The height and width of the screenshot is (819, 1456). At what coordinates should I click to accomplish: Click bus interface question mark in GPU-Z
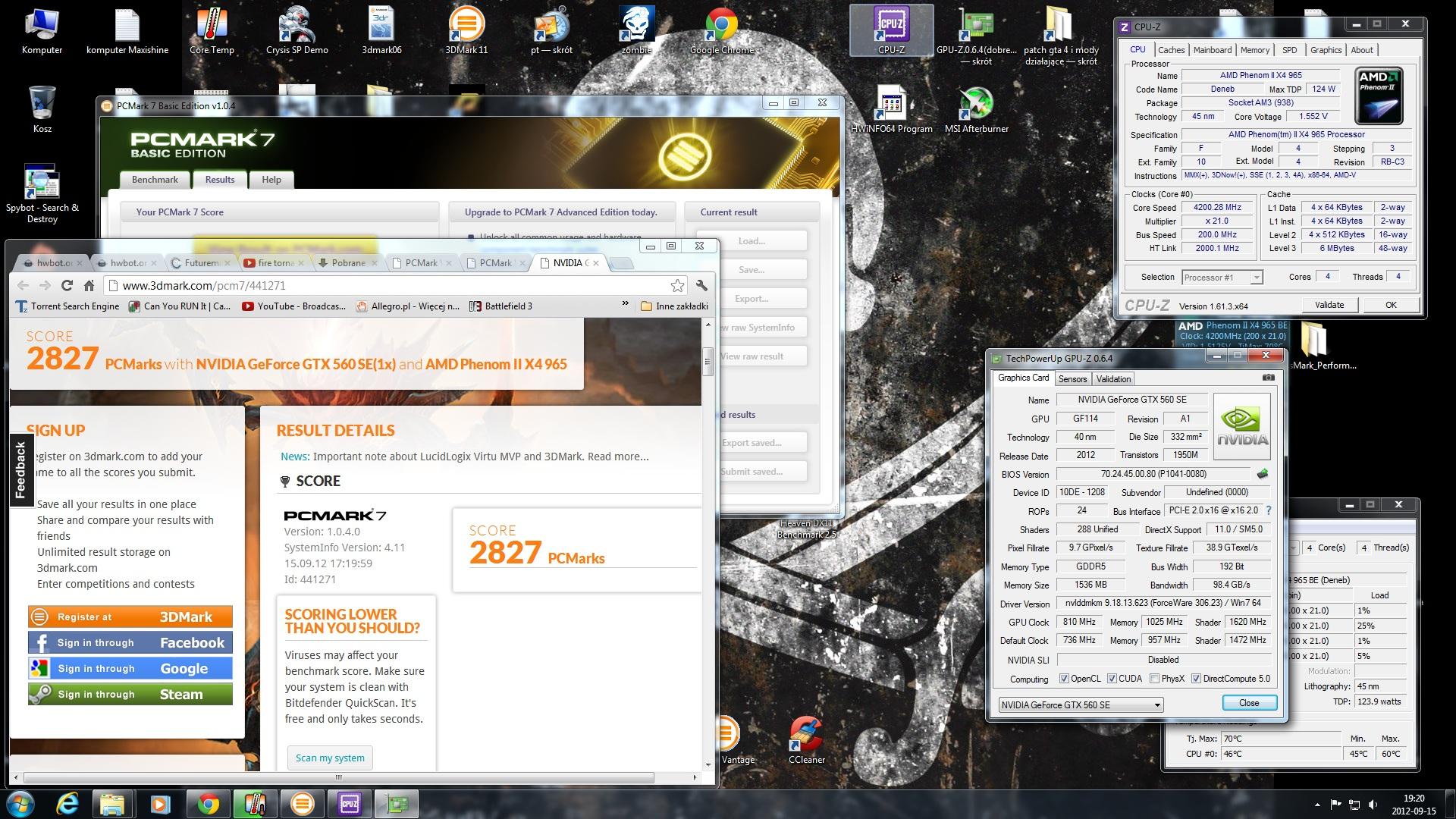click(1268, 510)
